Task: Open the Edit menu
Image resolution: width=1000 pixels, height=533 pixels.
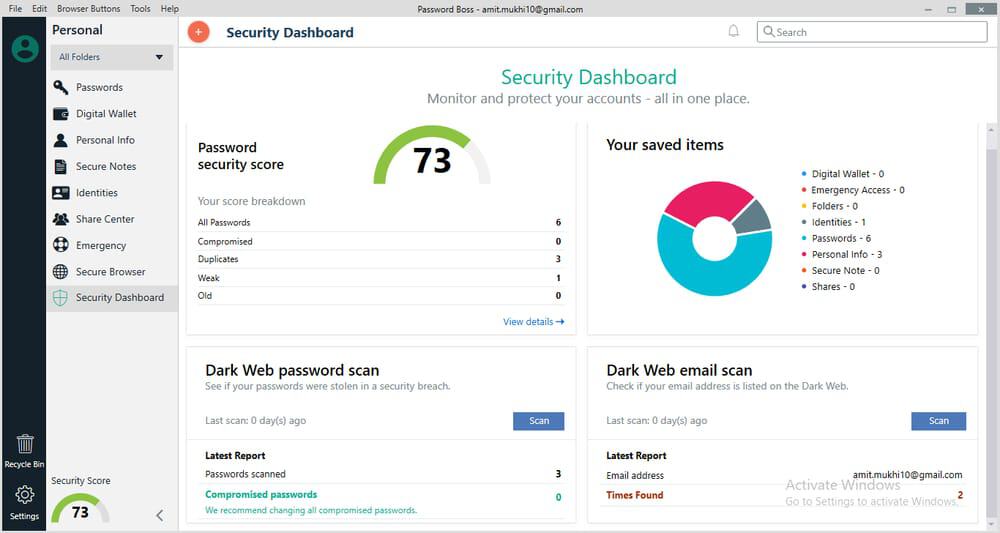Action: (x=40, y=8)
